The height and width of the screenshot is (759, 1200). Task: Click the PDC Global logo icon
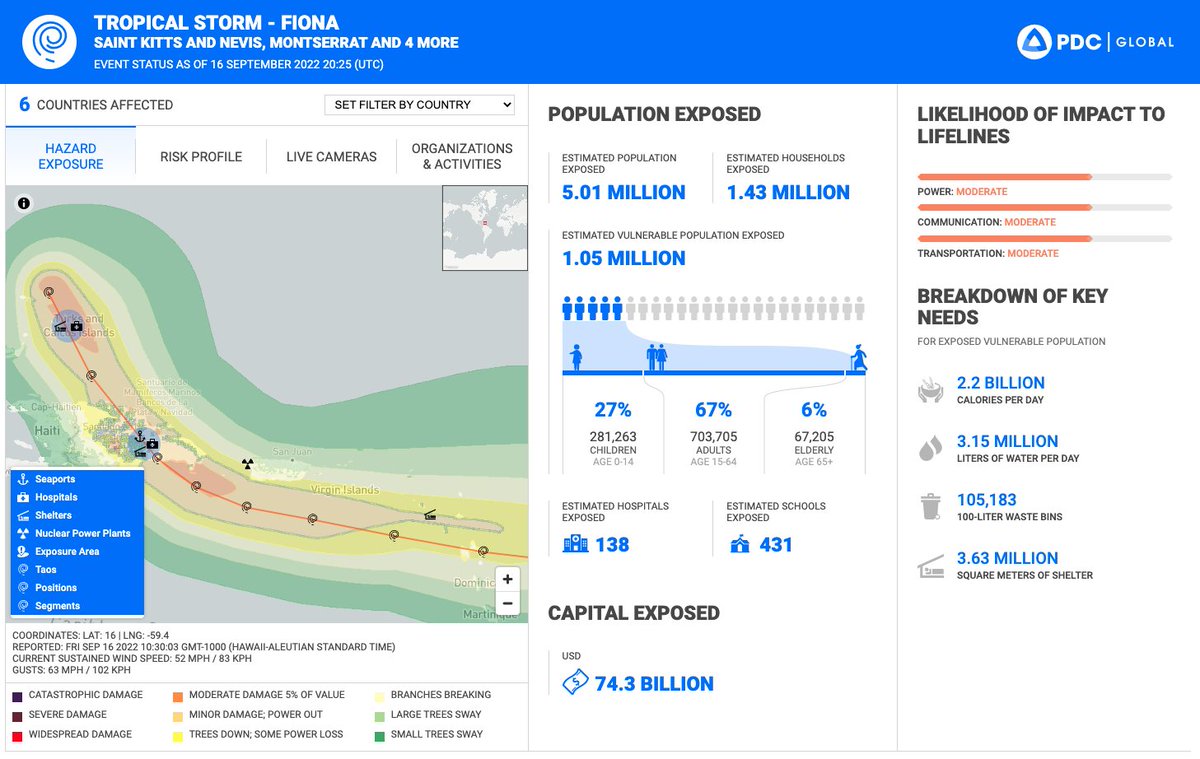tap(1032, 42)
